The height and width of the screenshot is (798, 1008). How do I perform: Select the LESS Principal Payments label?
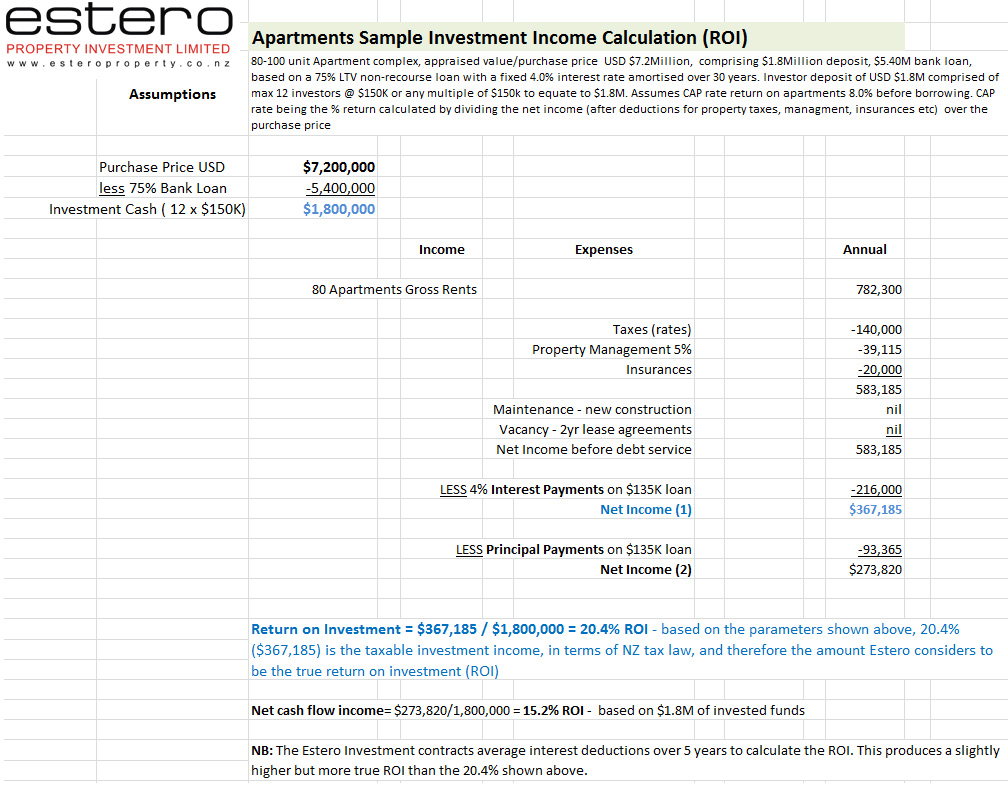[573, 549]
